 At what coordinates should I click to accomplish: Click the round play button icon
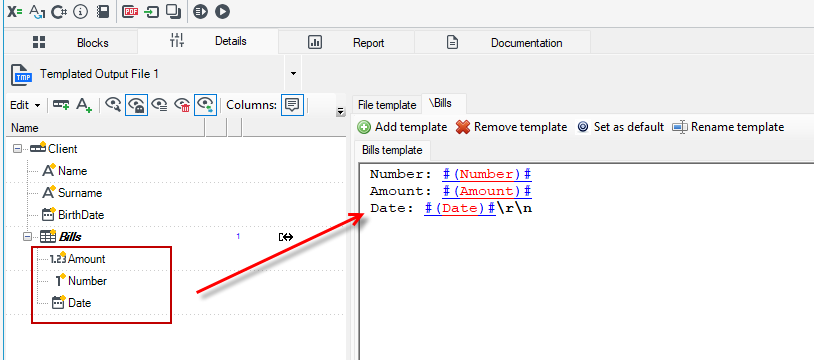[x=222, y=11]
